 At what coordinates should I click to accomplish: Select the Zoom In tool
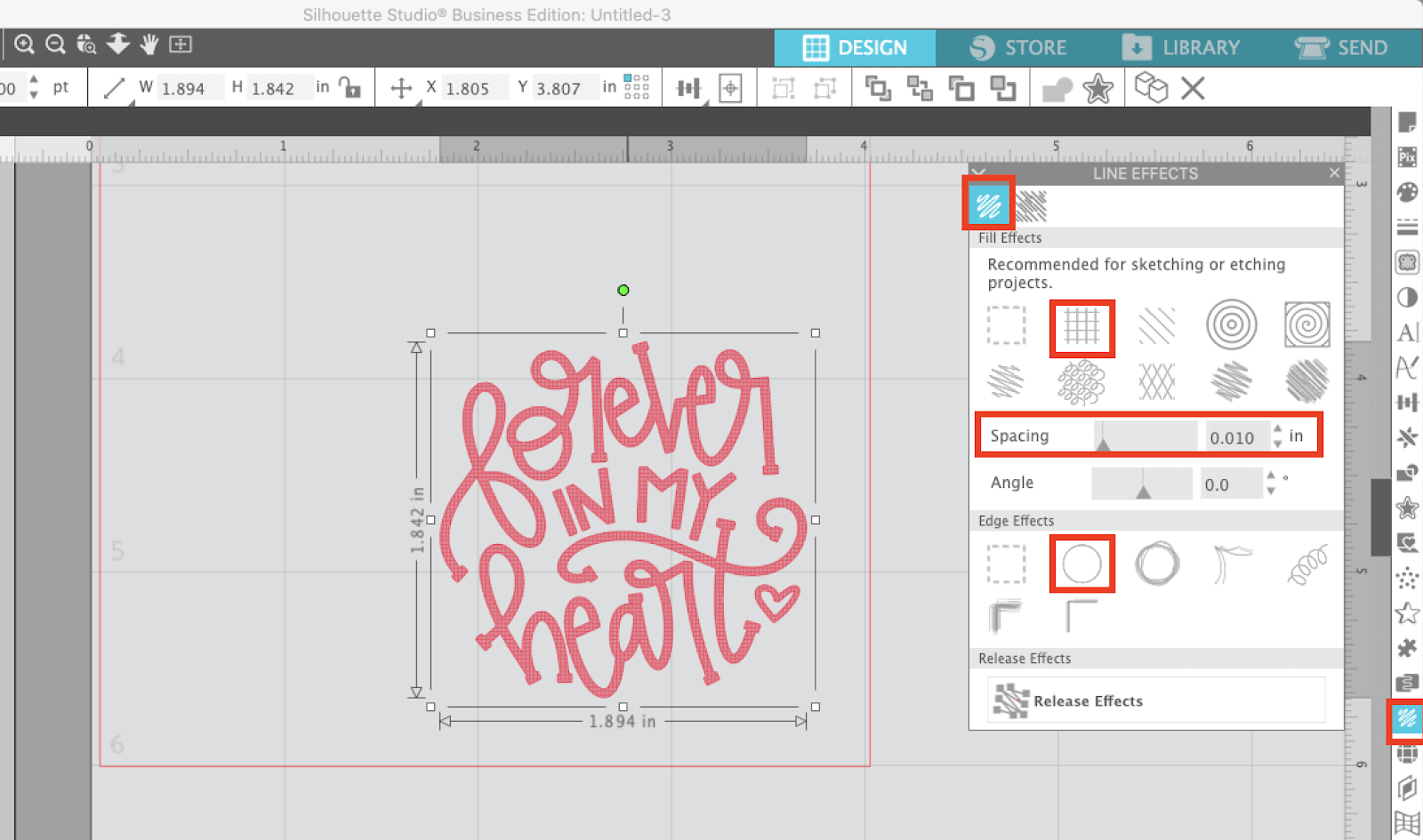point(24,44)
